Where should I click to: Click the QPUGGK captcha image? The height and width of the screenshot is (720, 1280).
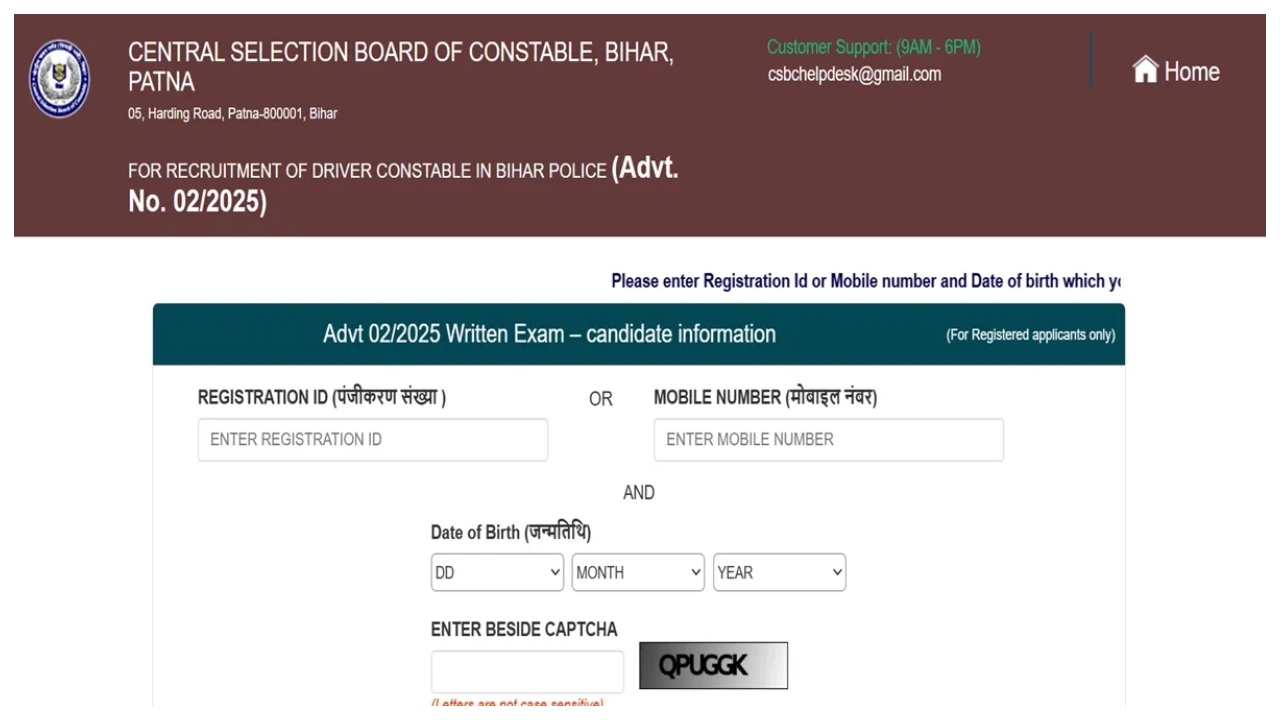tap(713, 666)
